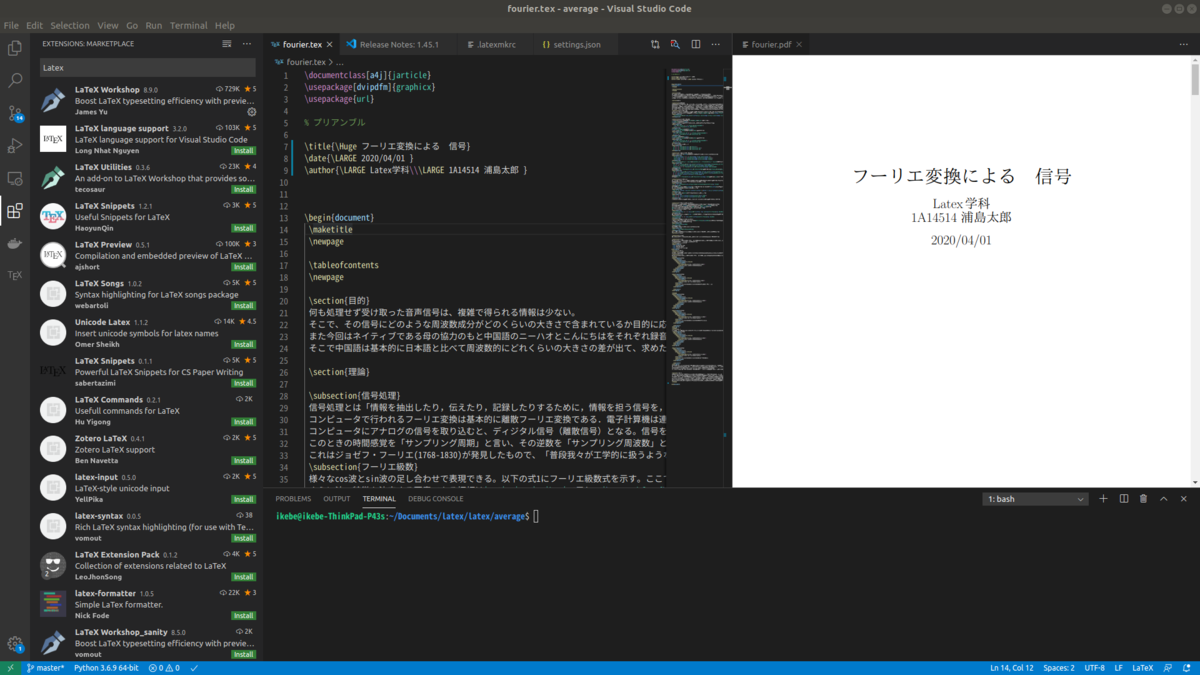Click the Latex search field in Extensions
The image size is (1200, 675).
click(147, 67)
